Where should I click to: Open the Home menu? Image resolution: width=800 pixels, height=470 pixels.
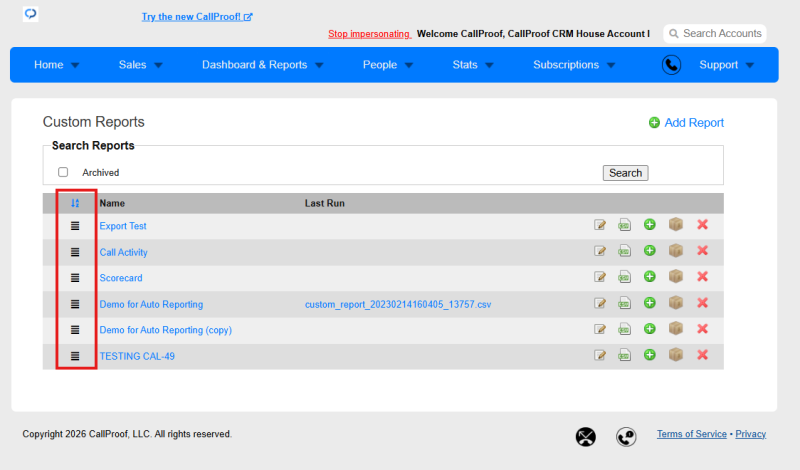(48, 65)
